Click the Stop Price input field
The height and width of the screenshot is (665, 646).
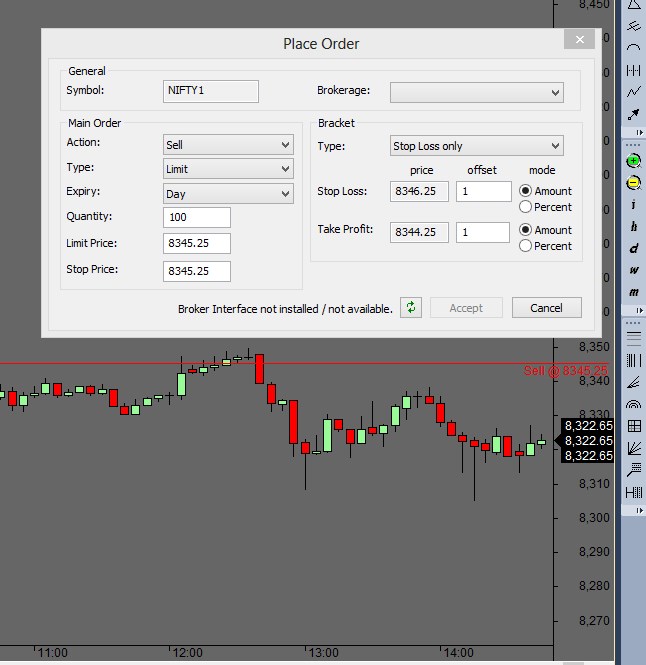click(197, 271)
